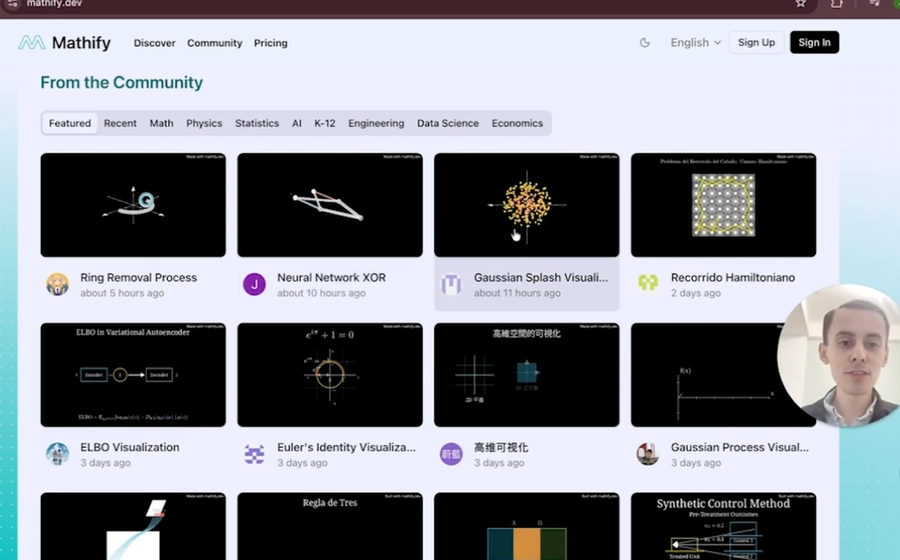Bookmark page with browser star icon
The image size is (900, 560).
click(x=800, y=4)
